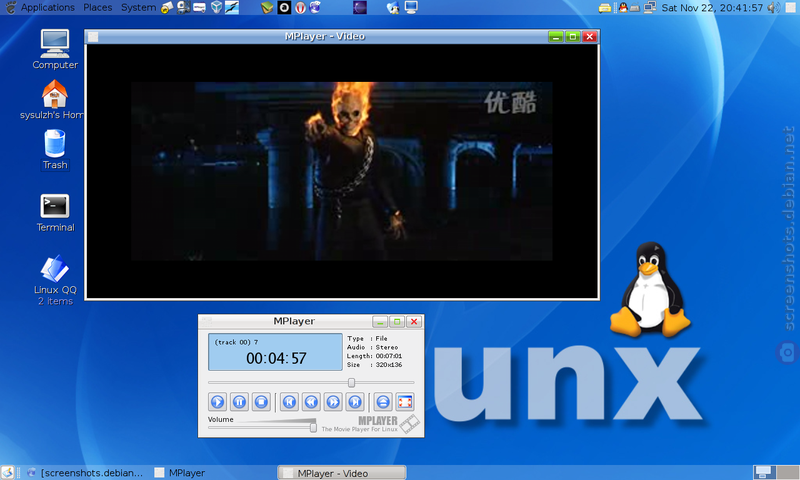
Task: Click the workspace switcher in bottom panel
Action: (x=776, y=472)
